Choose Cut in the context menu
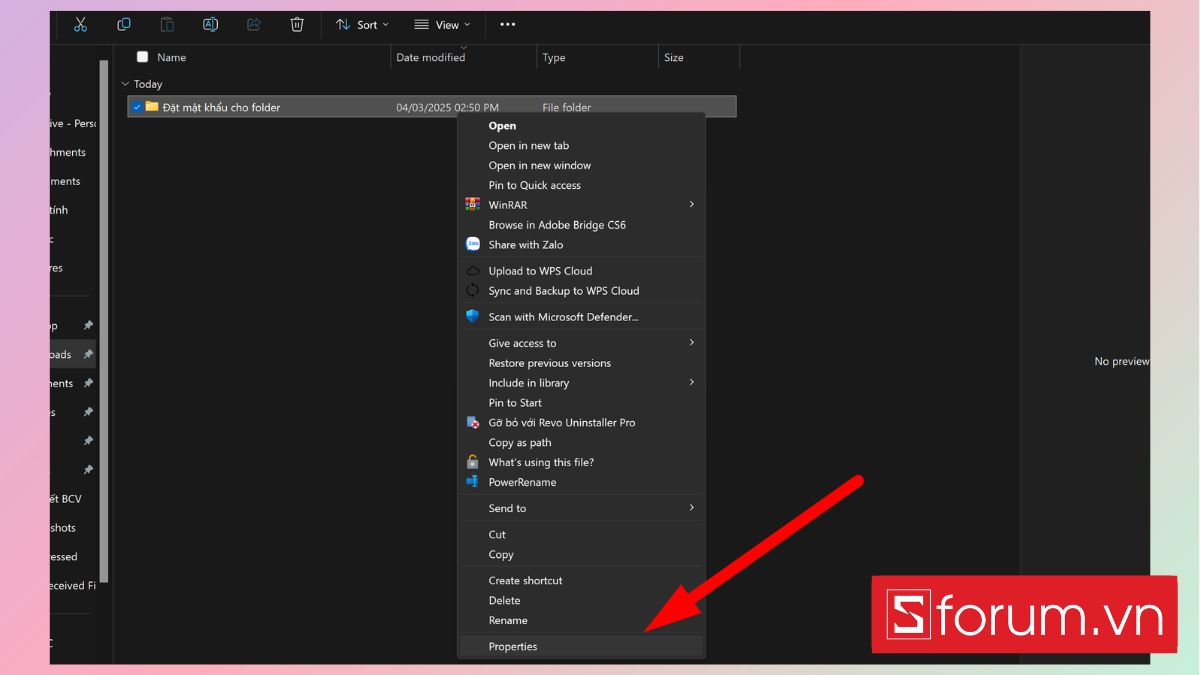1200x675 pixels. 581,535
